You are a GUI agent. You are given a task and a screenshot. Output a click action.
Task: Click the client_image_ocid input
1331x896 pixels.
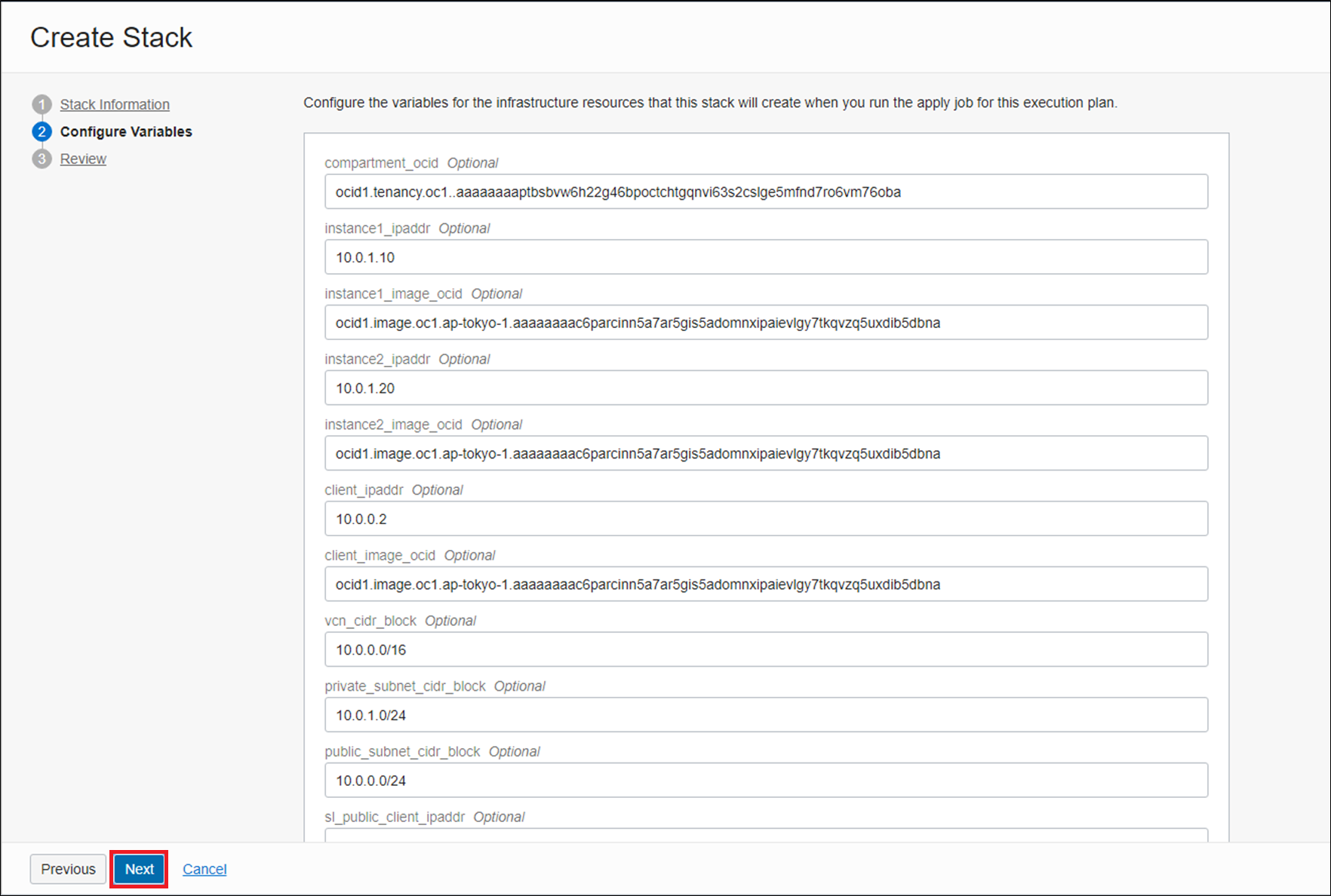tap(765, 584)
